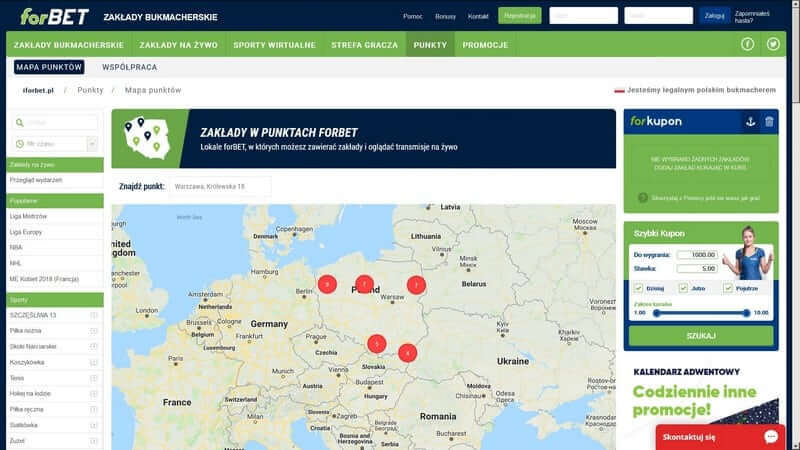800x450 pixels.
Task: Open the Pomoc link
Action: click(412, 16)
